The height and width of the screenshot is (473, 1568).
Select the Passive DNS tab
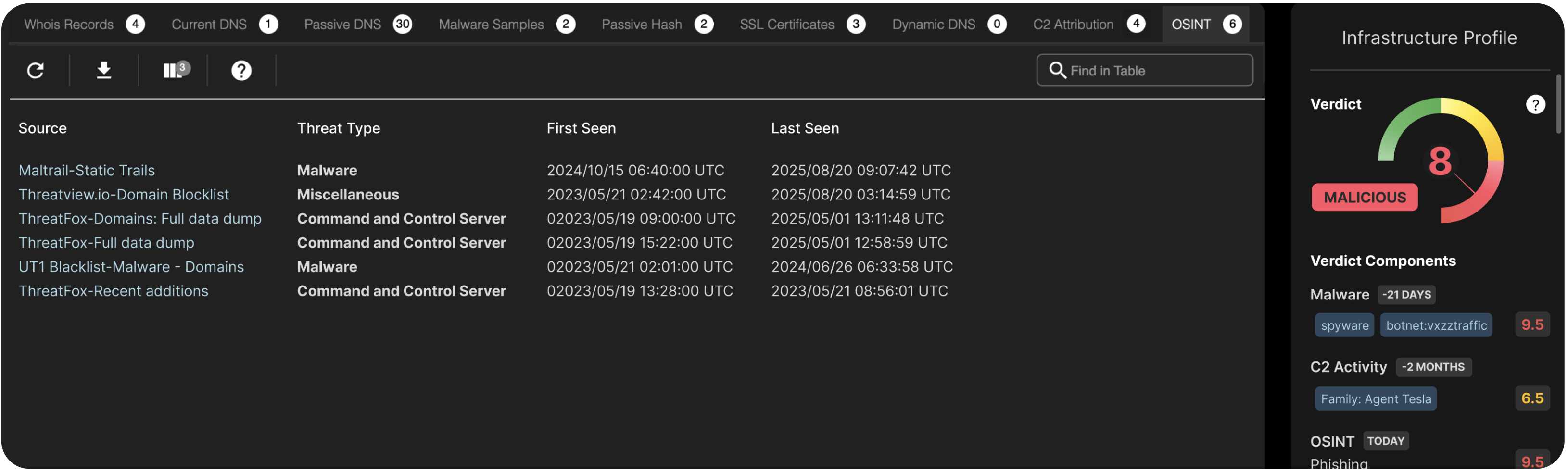click(358, 25)
